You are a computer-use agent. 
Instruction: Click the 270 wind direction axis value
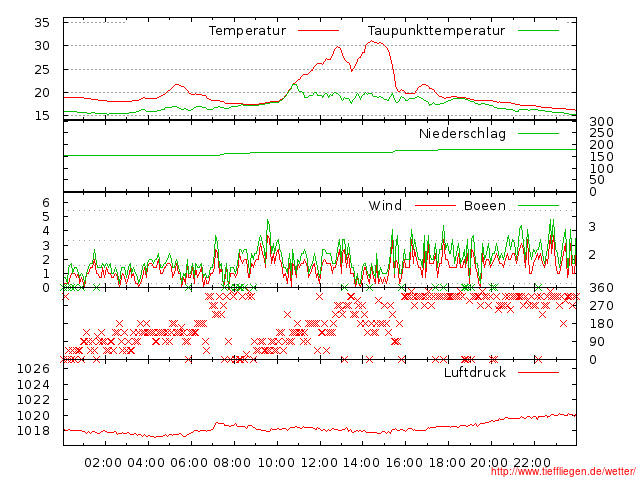click(602, 306)
